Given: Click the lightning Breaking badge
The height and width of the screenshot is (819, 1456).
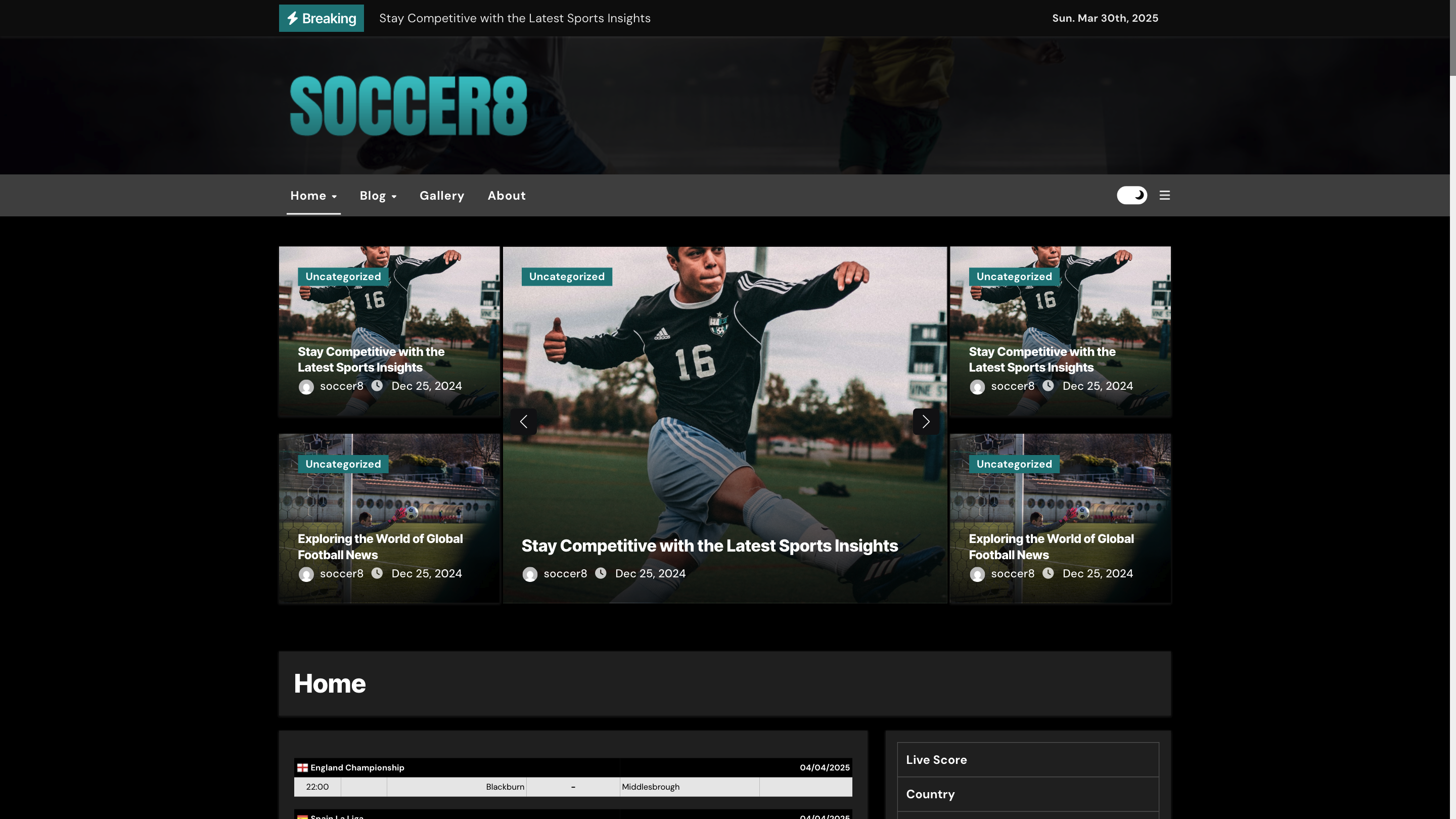Looking at the screenshot, I should point(321,18).
